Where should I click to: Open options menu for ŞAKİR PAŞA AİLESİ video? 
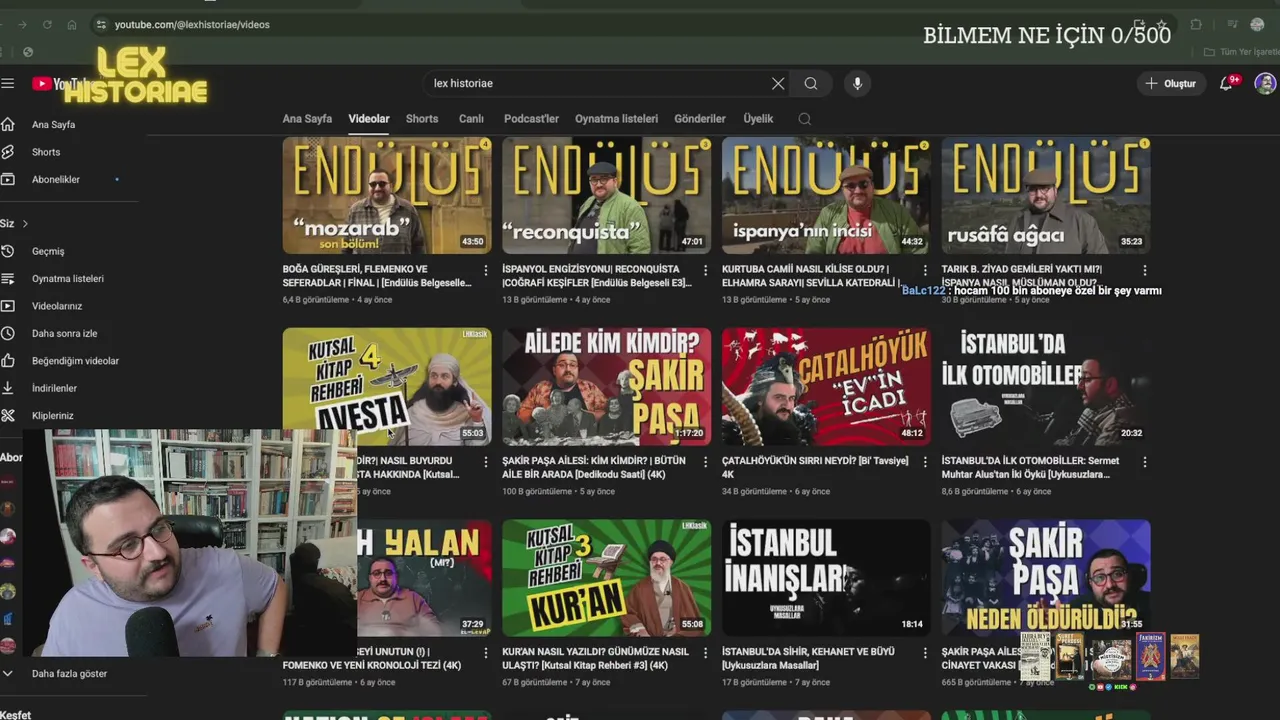click(x=705, y=462)
